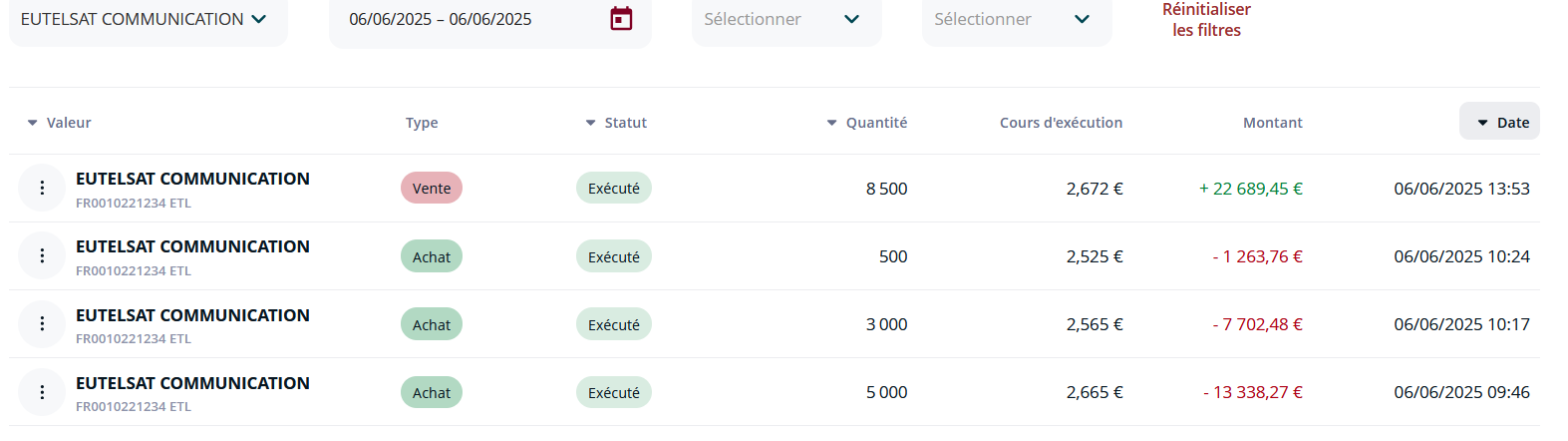Open the three-dot menu for the 5 000-quantity order
The height and width of the screenshot is (441, 1568).
coord(42,392)
